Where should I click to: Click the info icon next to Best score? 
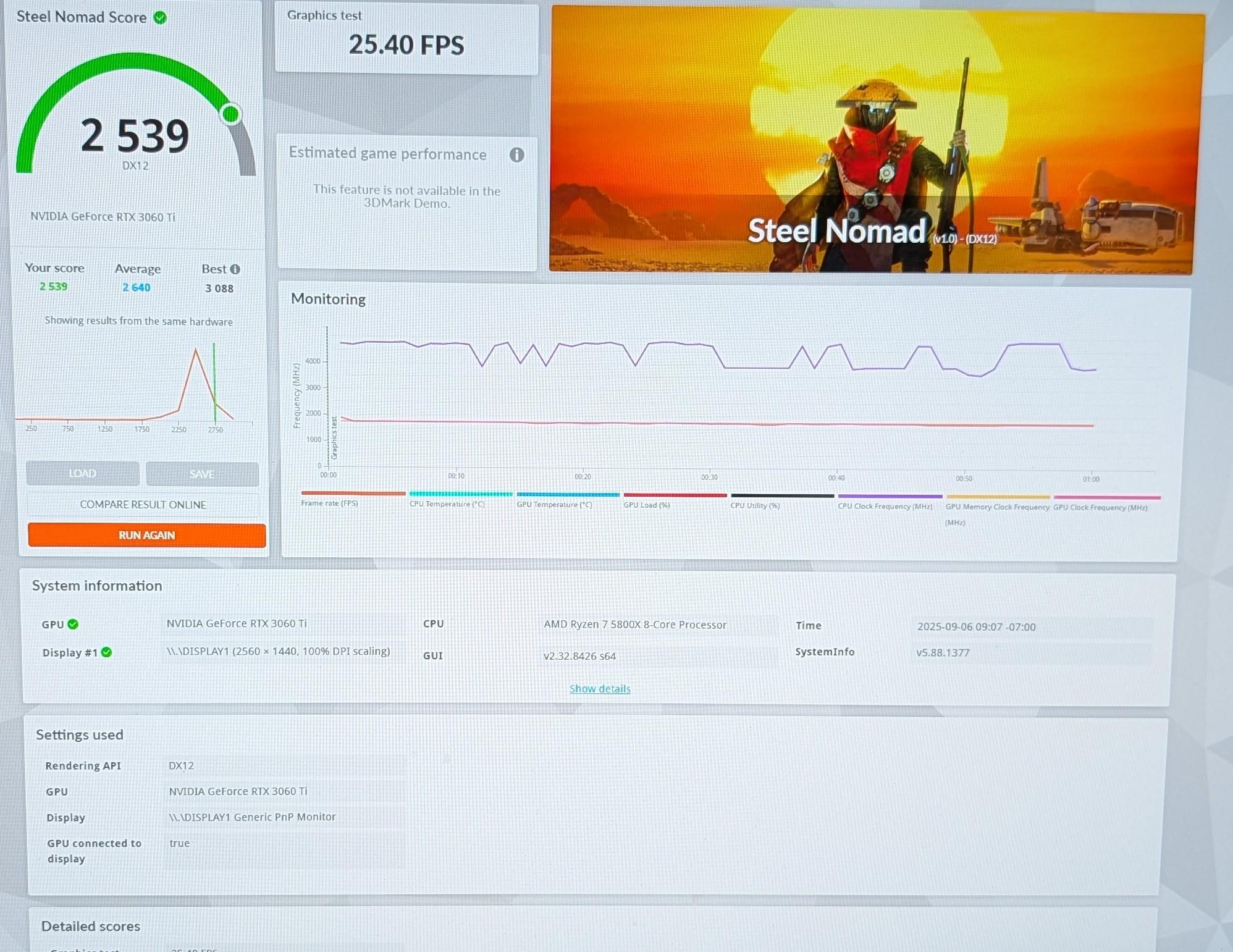[235, 269]
